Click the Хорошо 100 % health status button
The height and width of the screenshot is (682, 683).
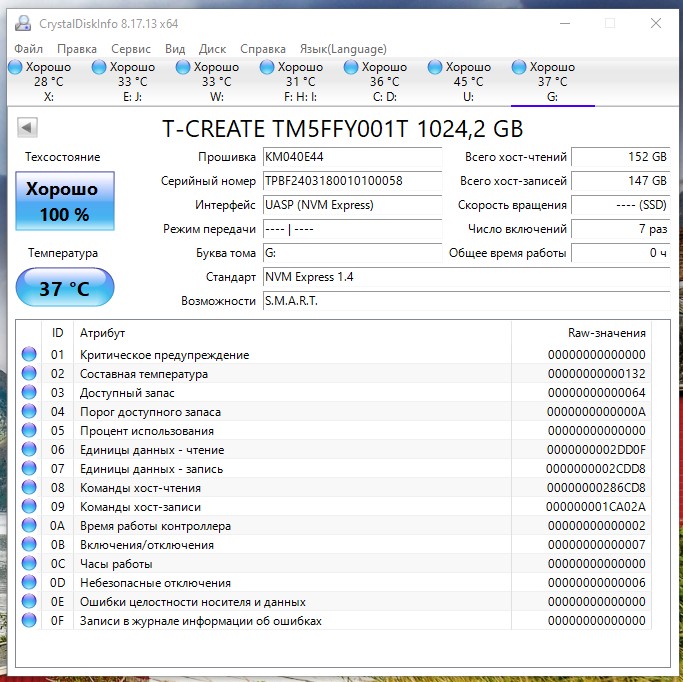(65, 201)
